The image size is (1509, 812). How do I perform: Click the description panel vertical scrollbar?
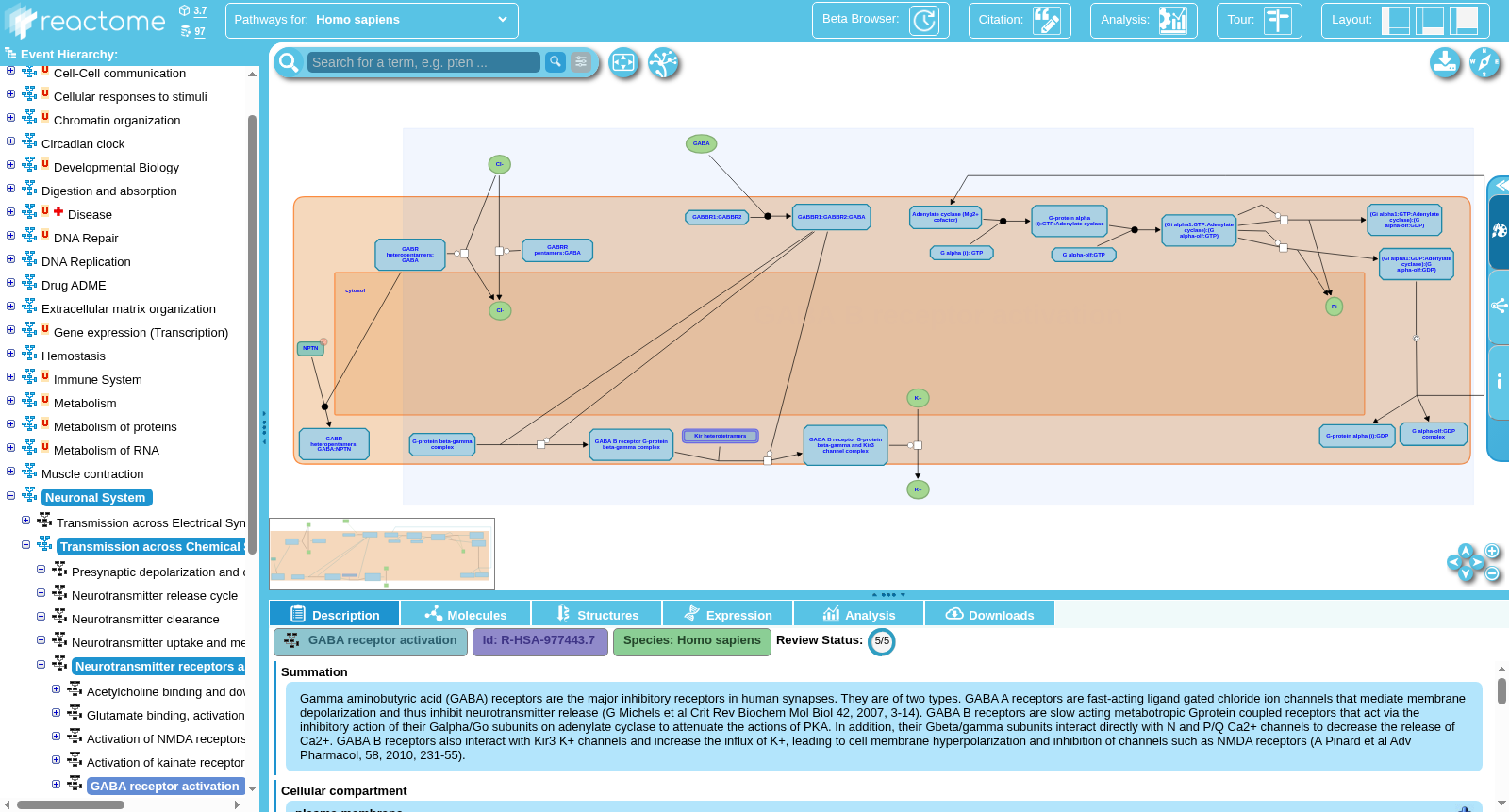[1501, 690]
